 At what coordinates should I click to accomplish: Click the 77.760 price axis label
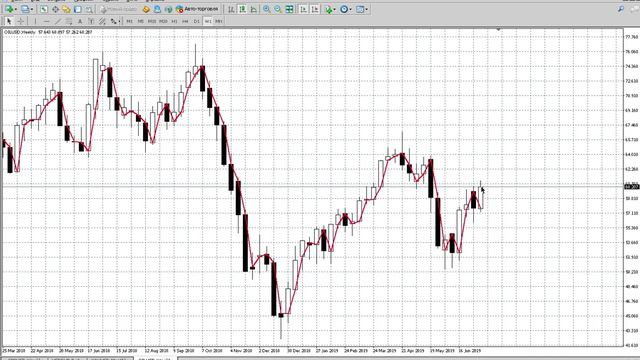tap(631, 37)
